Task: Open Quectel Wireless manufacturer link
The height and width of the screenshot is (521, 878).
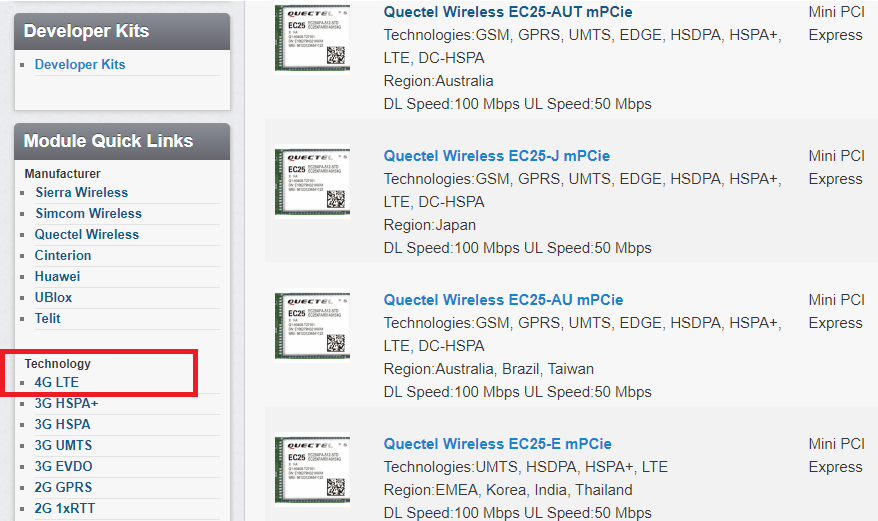Action: pos(87,234)
